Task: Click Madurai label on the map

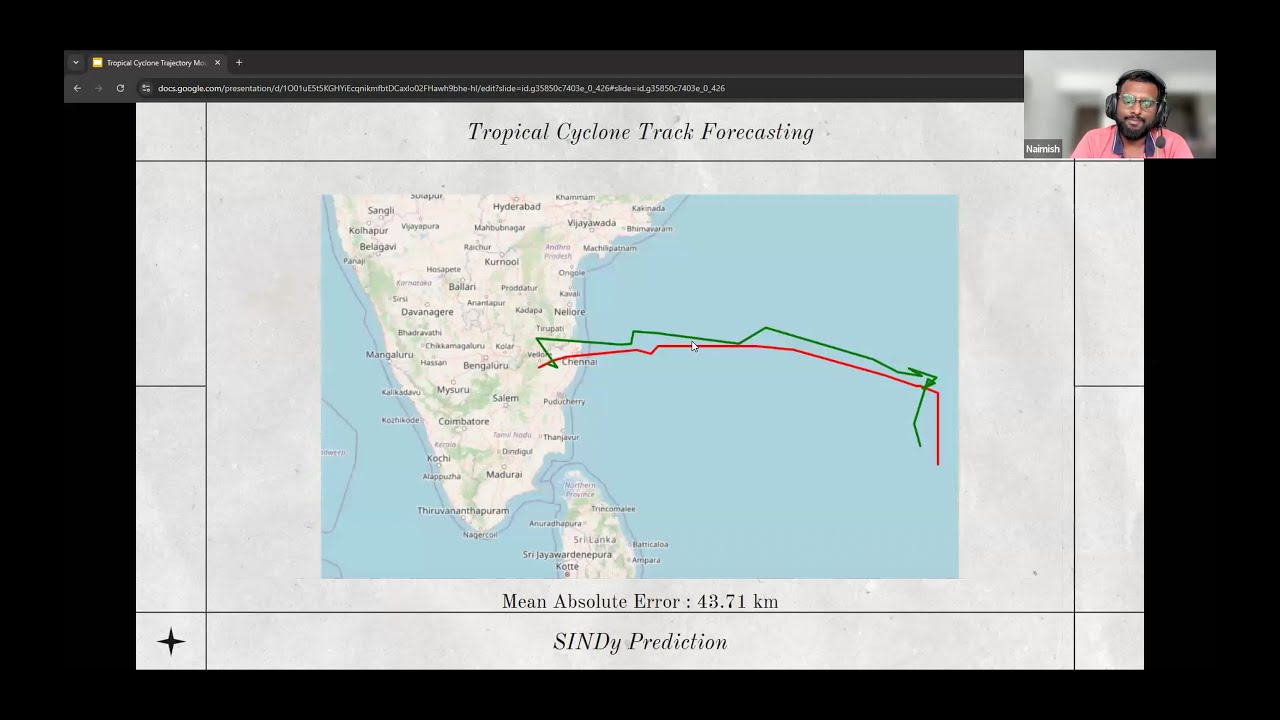Action: pos(504,475)
